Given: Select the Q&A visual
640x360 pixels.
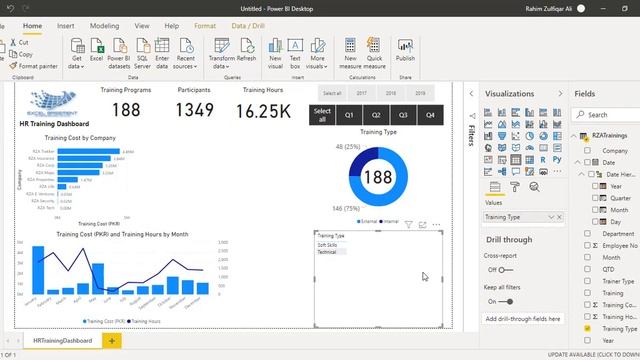Looking at the screenshot, I should point(516,171).
